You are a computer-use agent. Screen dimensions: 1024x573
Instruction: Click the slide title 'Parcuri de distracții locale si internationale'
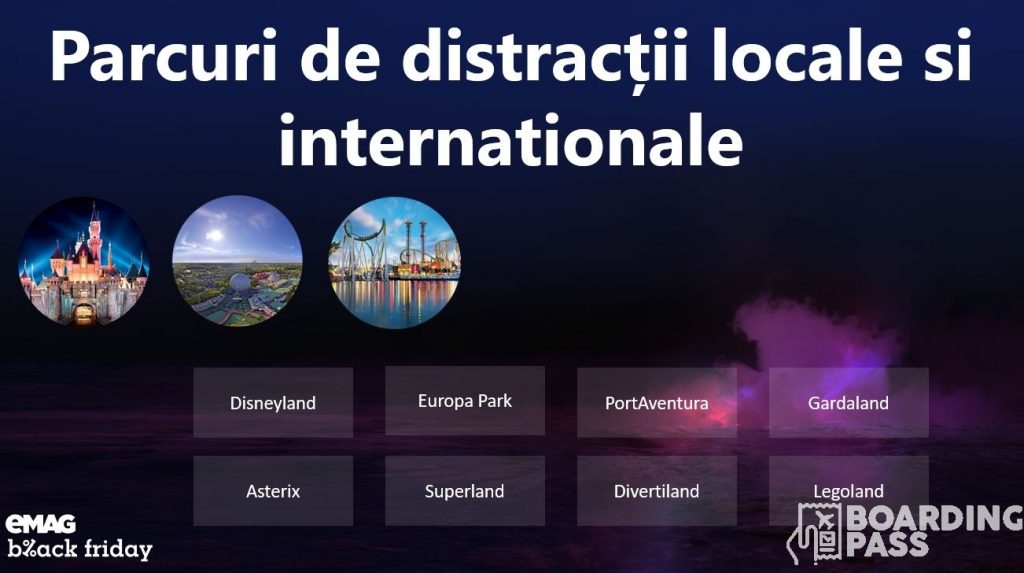(511, 97)
